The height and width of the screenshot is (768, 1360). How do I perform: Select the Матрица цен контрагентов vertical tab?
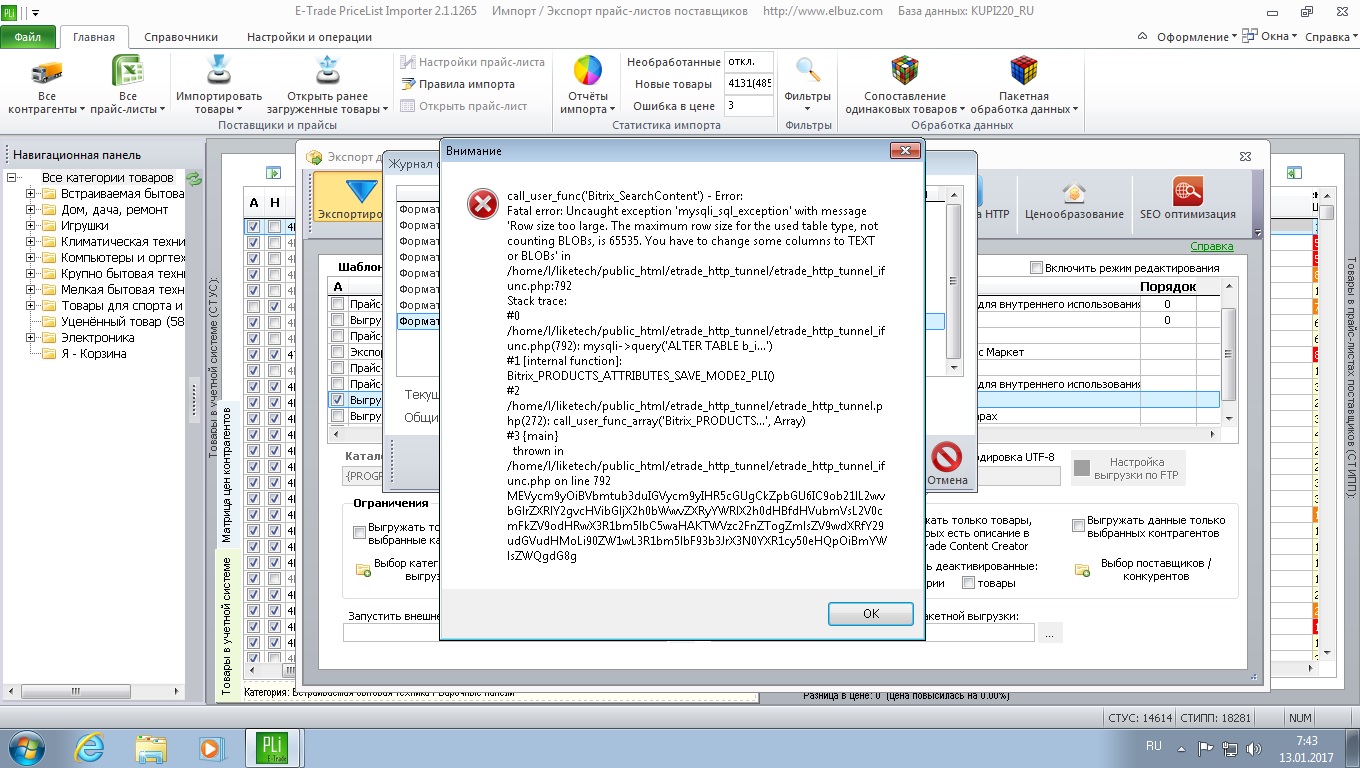pyautogui.click(x=227, y=473)
